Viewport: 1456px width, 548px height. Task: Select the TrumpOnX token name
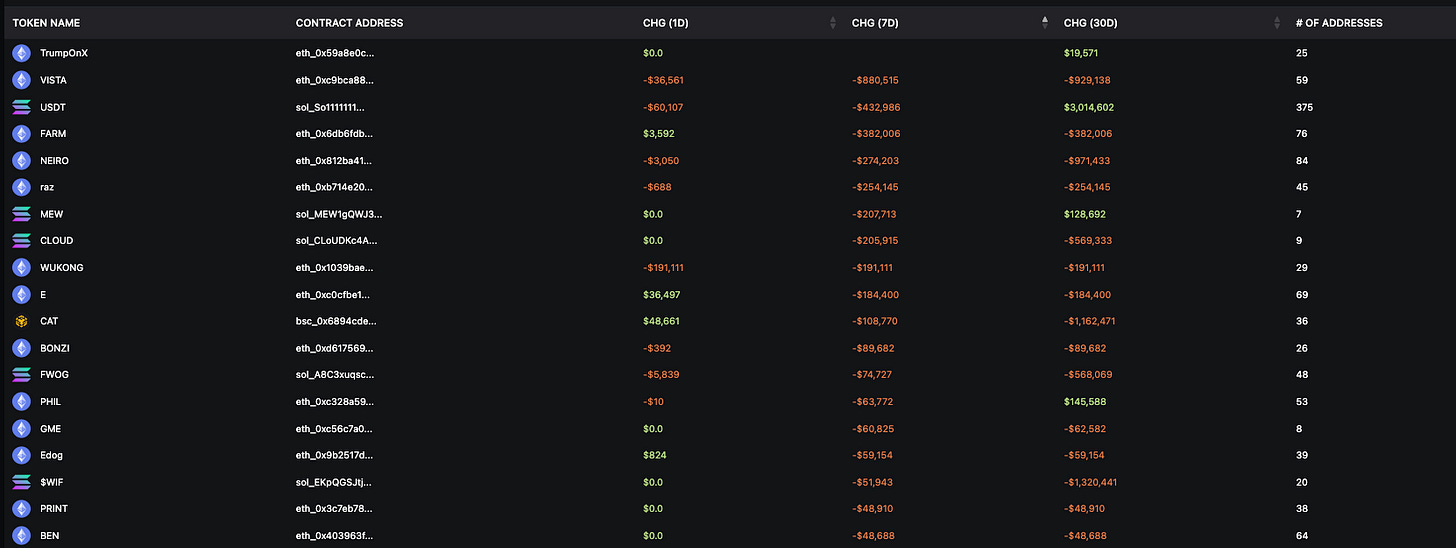64,53
